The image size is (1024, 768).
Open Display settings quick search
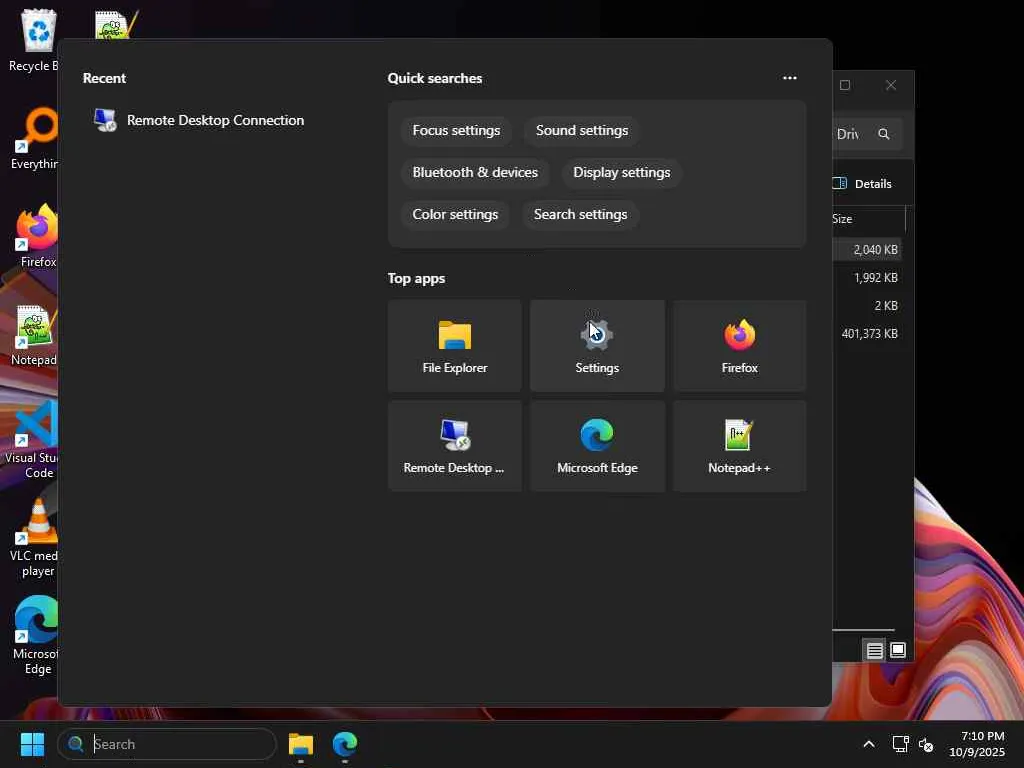click(622, 172)
